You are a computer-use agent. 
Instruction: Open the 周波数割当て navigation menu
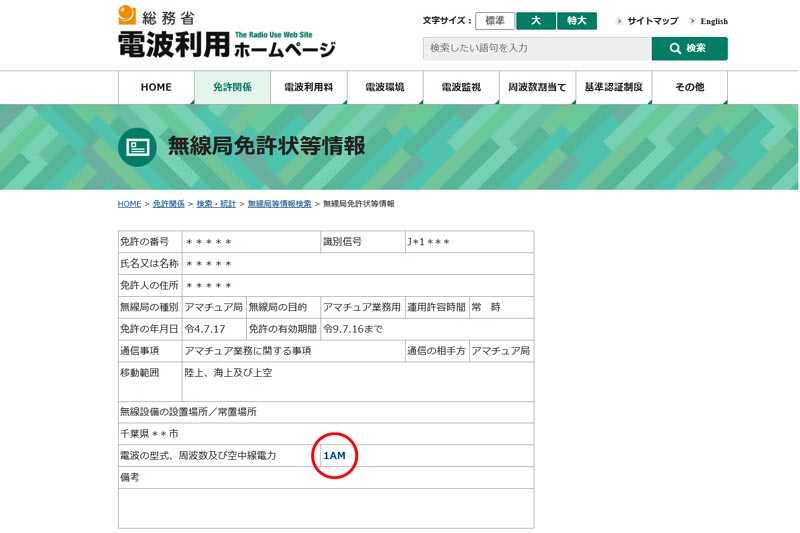tap(537, 87)
